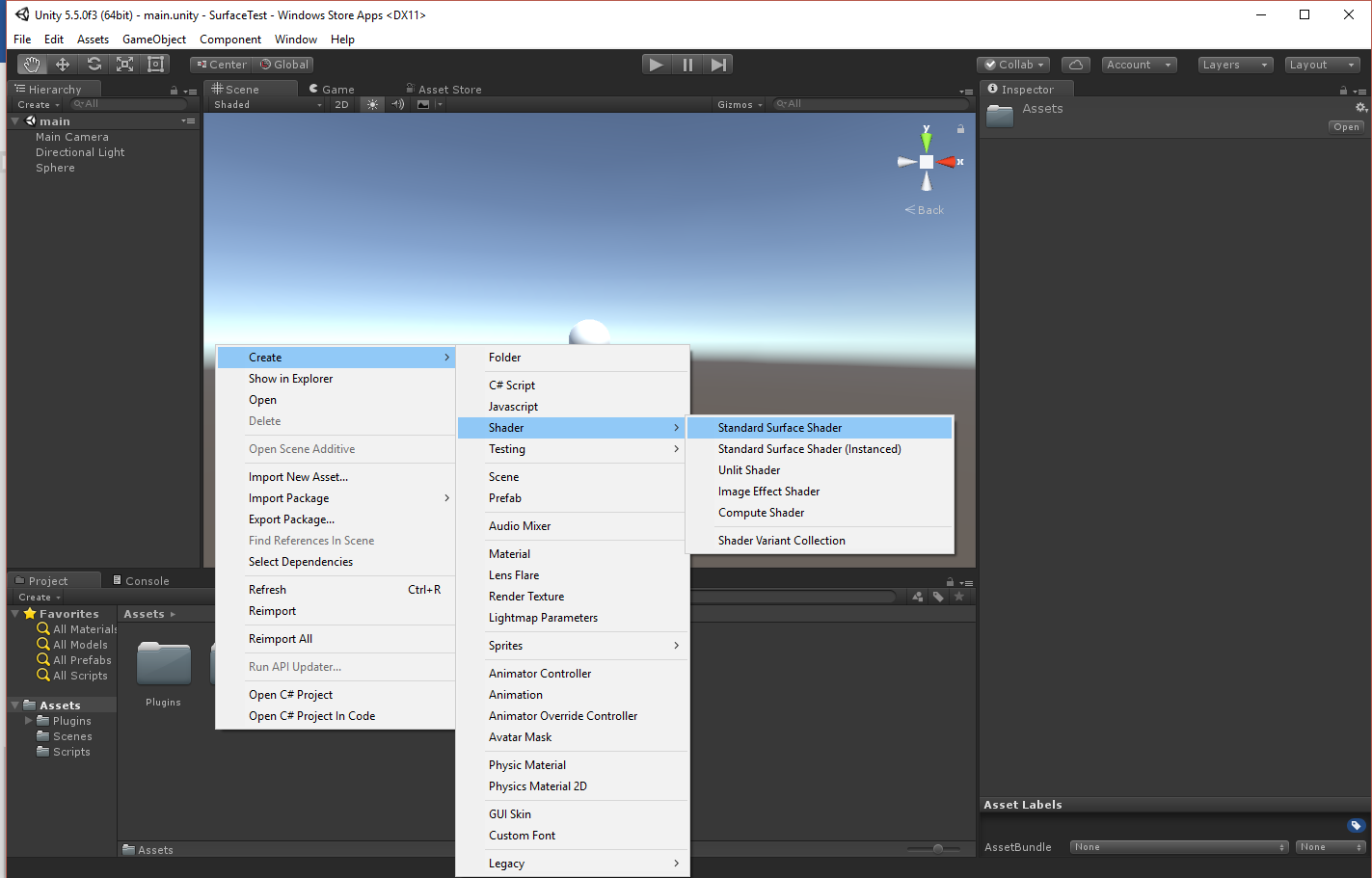The image size is (1372, 878).
Task: Open Inspector gear settings icon
Action: coord(1360,108)
